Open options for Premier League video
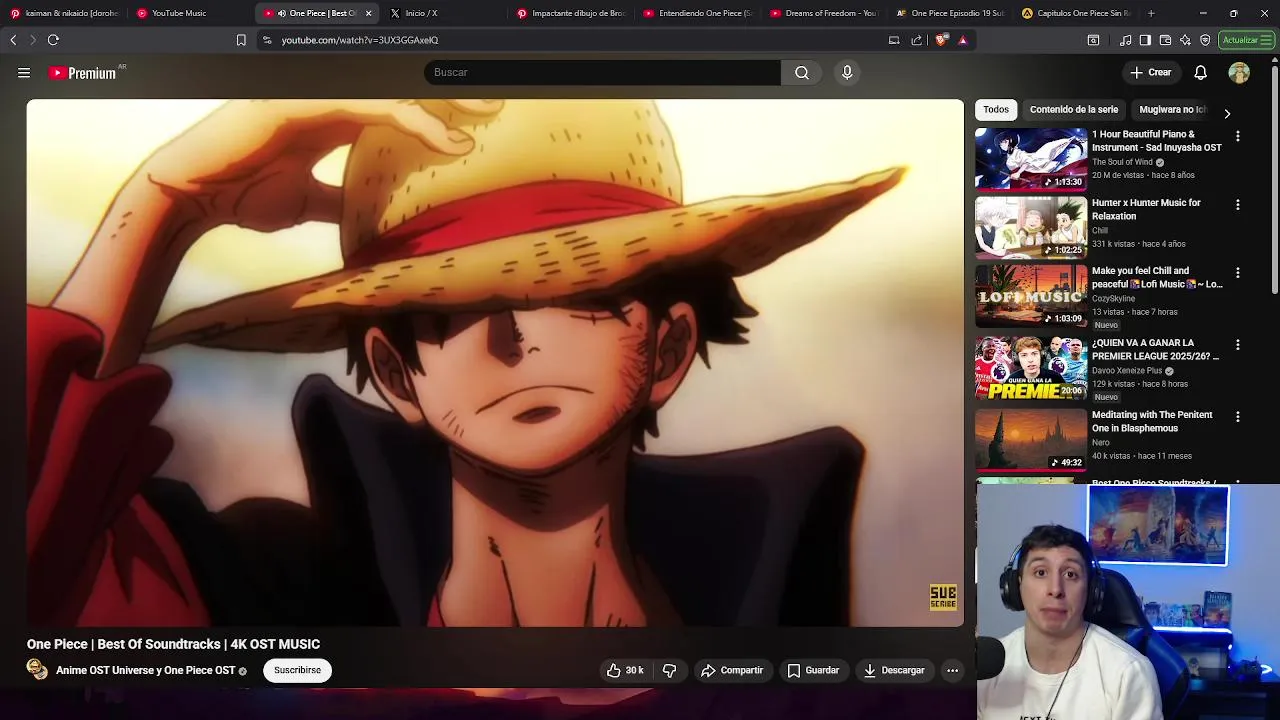This screenshot has height=720, width=1280. point(1237,345)
